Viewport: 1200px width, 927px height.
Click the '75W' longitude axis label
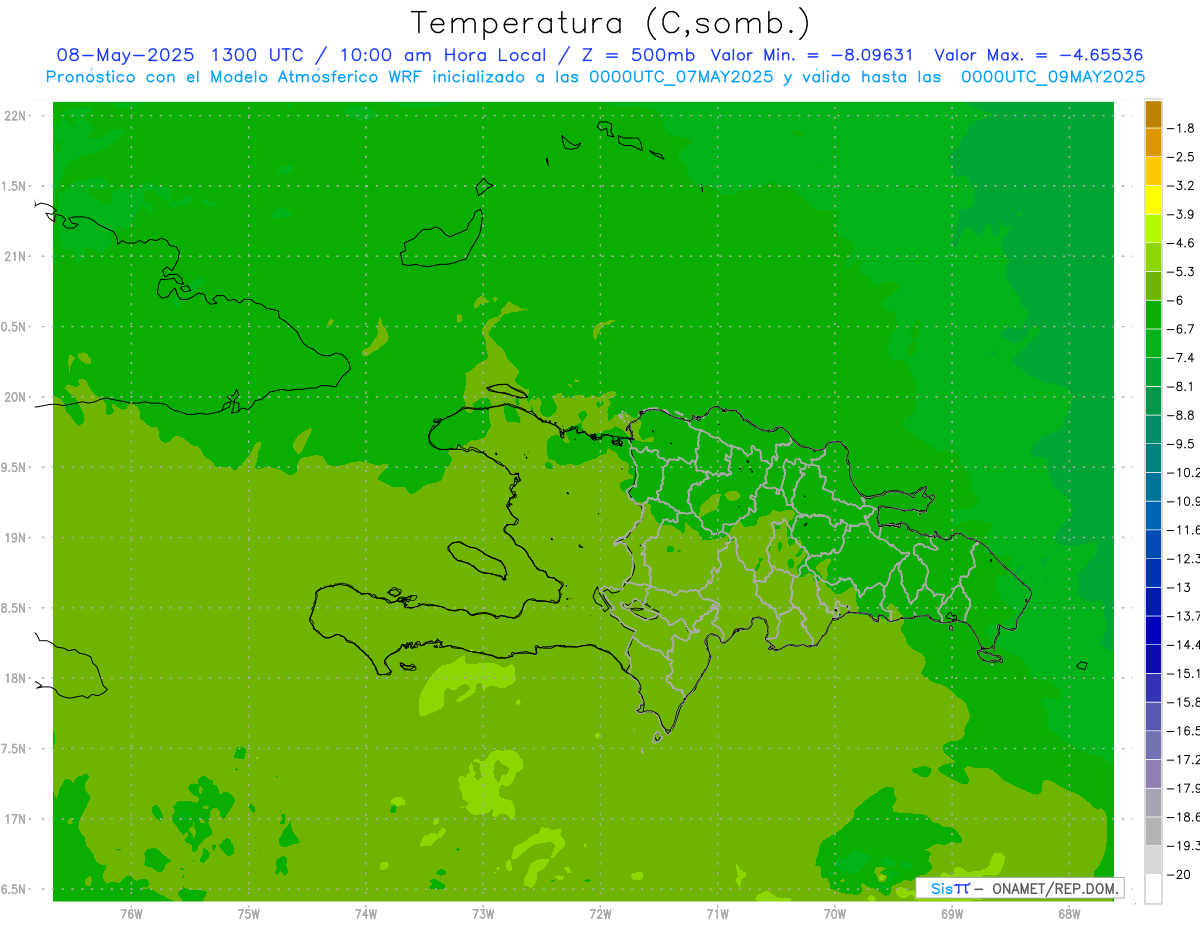(248, 913)
